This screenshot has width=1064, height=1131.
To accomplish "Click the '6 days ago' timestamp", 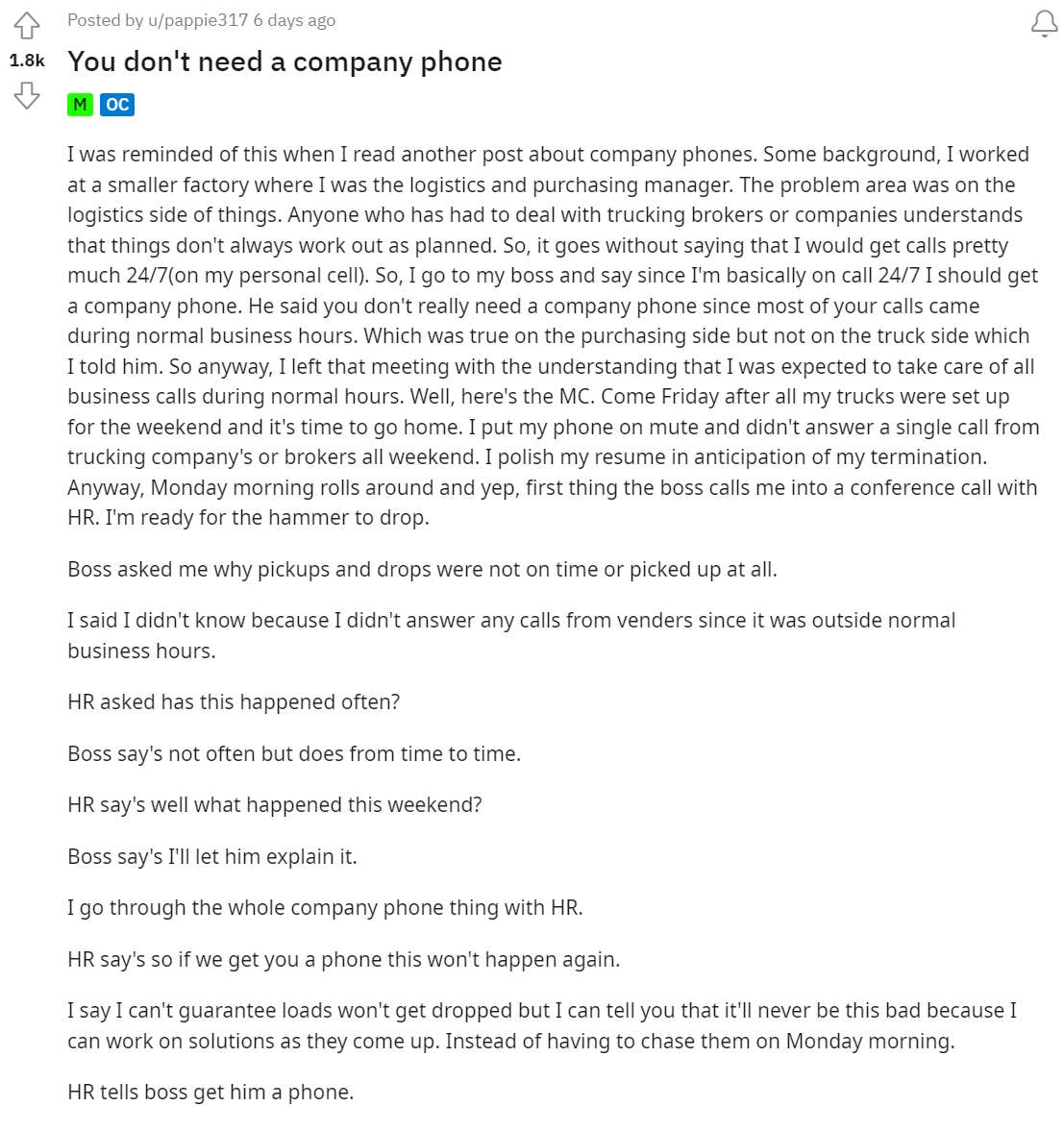I will pyautogui.click(x=294, y=20).
